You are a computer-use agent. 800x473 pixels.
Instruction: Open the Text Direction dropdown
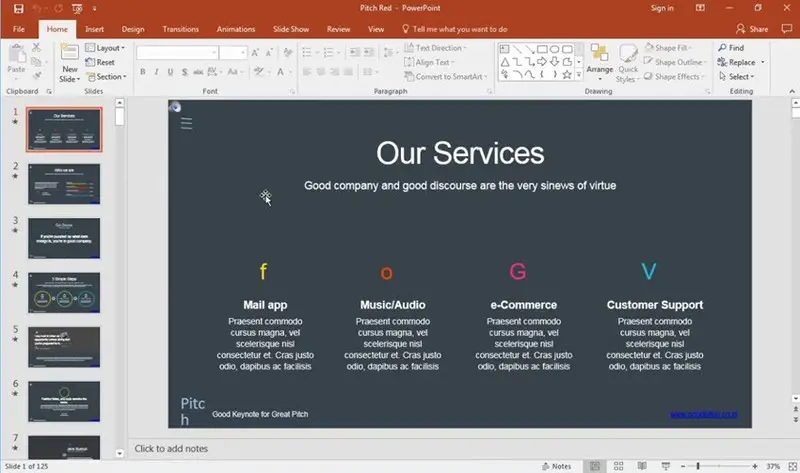pyautogui.click(x=435, y=48)
